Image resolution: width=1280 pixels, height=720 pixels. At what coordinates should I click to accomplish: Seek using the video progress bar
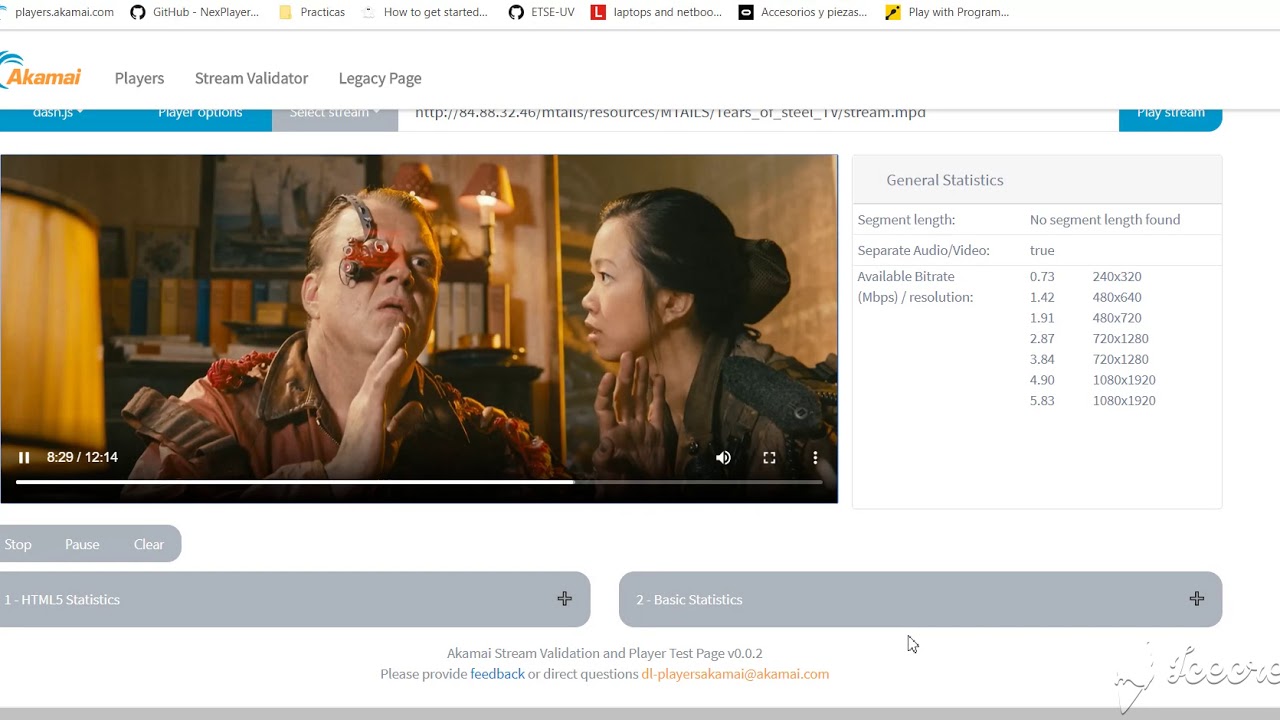click(419, 482)
